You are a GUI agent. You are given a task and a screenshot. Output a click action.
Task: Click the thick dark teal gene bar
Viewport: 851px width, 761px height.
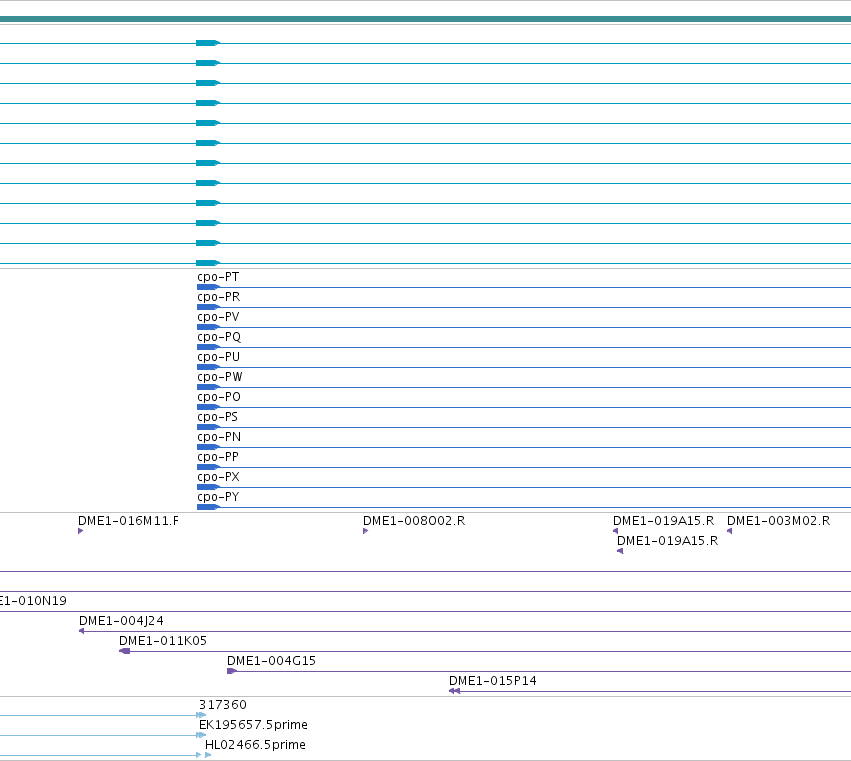[x=426, y=19]
